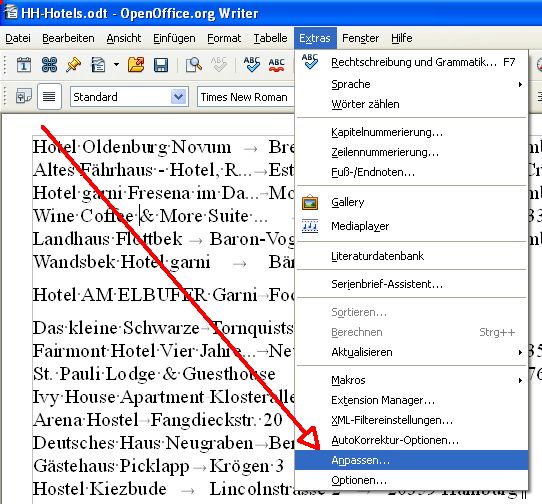Open AutoKorrektur-Optionen
Image resolution: width=542 pixels, height=504 pixels.
411,440
